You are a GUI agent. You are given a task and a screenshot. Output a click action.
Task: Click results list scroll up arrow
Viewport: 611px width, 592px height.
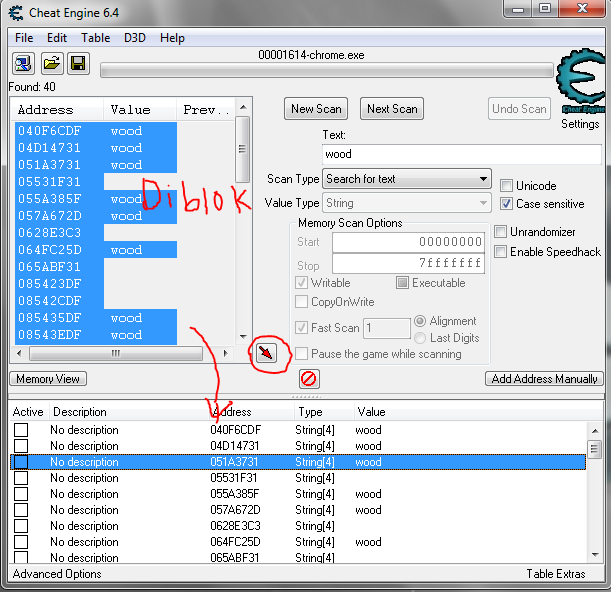[x=243, y=107]
